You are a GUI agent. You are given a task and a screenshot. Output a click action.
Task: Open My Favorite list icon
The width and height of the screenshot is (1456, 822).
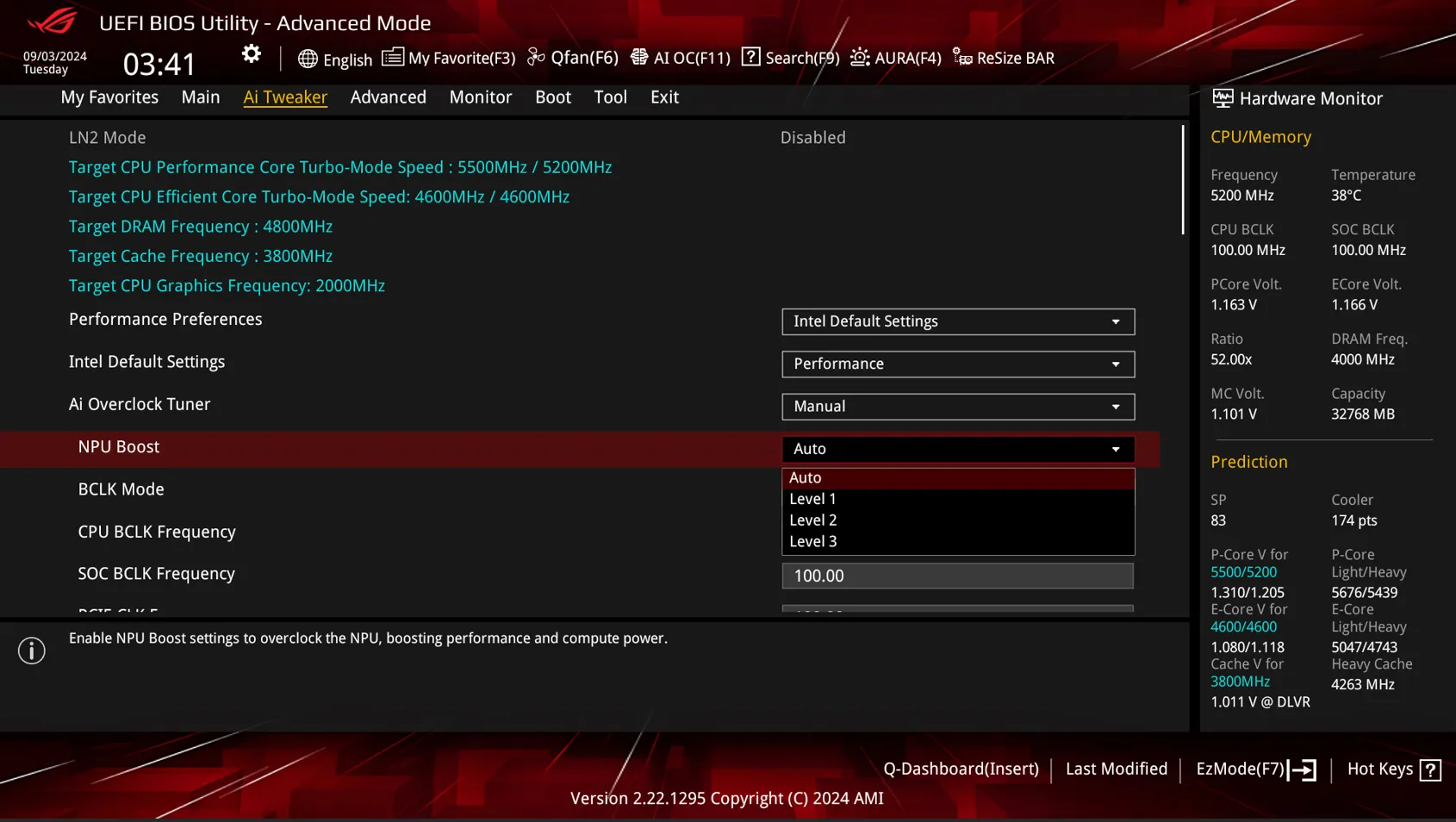click(x=392, y=58)
